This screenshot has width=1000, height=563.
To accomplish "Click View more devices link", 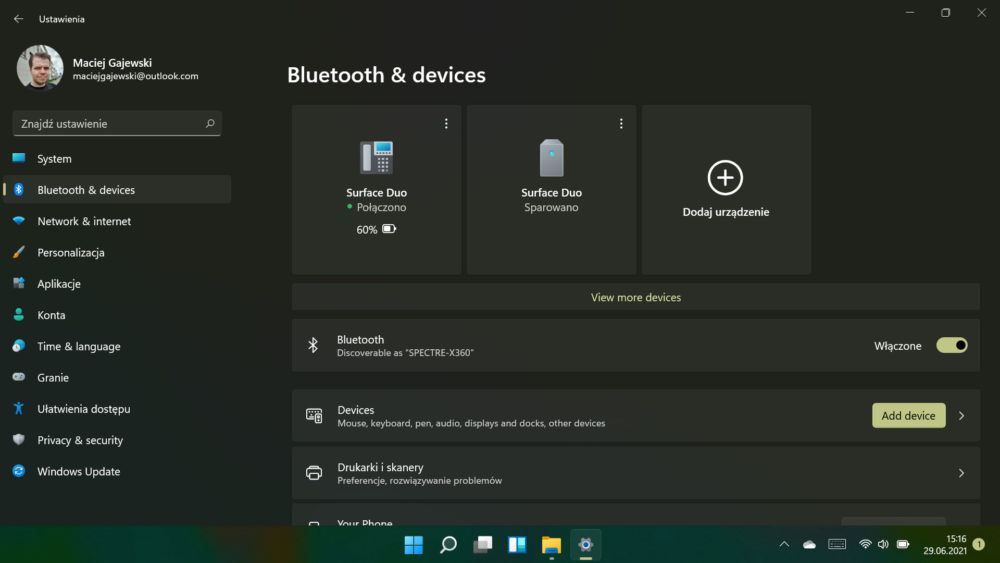I will click(636, 297).
